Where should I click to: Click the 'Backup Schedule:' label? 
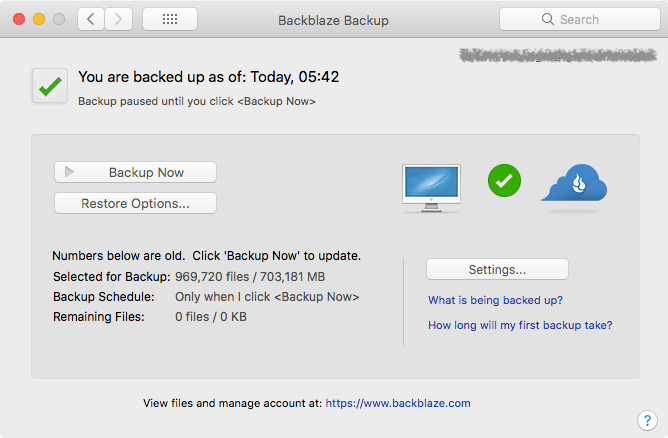tap(104, 297)
